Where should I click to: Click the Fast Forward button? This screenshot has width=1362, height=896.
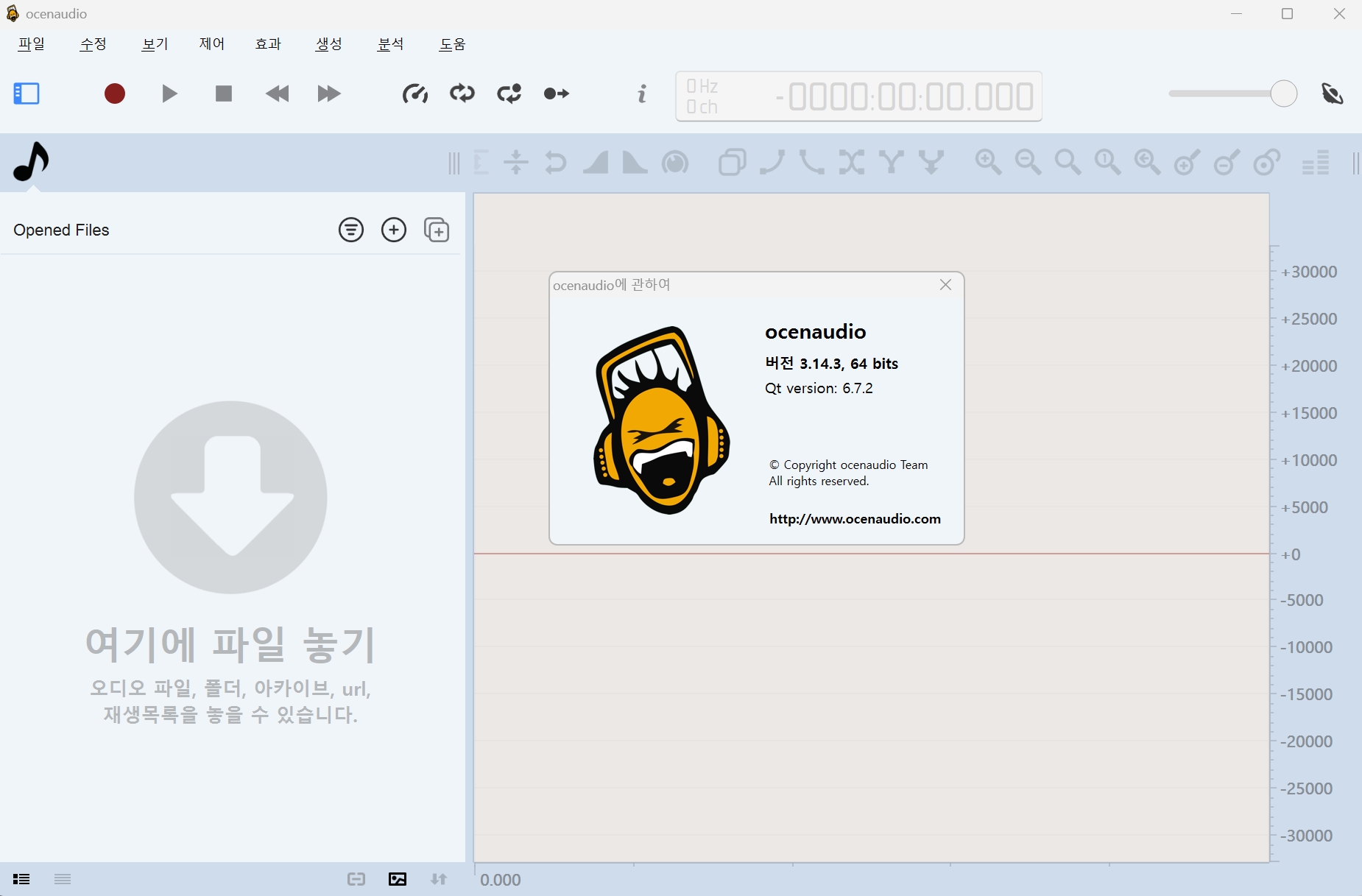[x=329, y=94]
